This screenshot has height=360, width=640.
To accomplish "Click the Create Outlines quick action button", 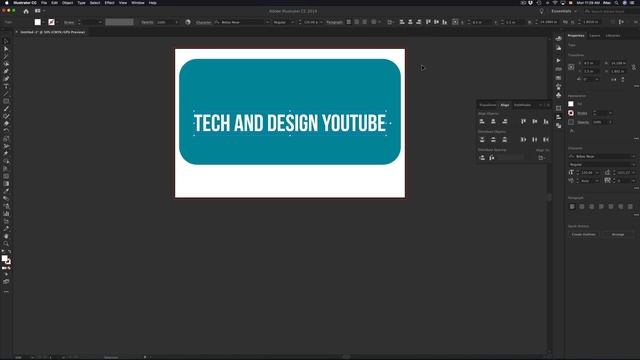I will tap(584, 235).
